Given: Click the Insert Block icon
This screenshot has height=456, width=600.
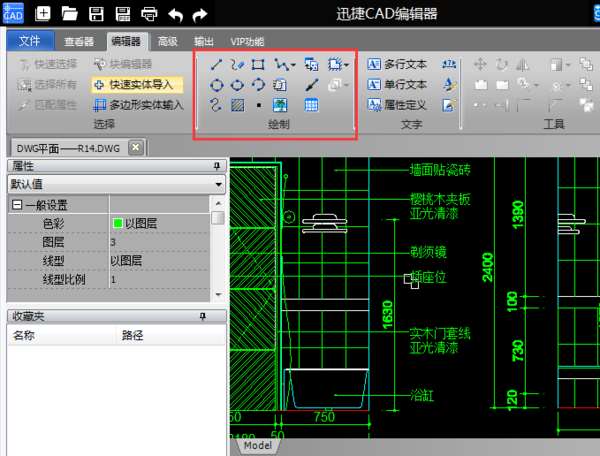Looking at the screenshot, I should point(311,64).
